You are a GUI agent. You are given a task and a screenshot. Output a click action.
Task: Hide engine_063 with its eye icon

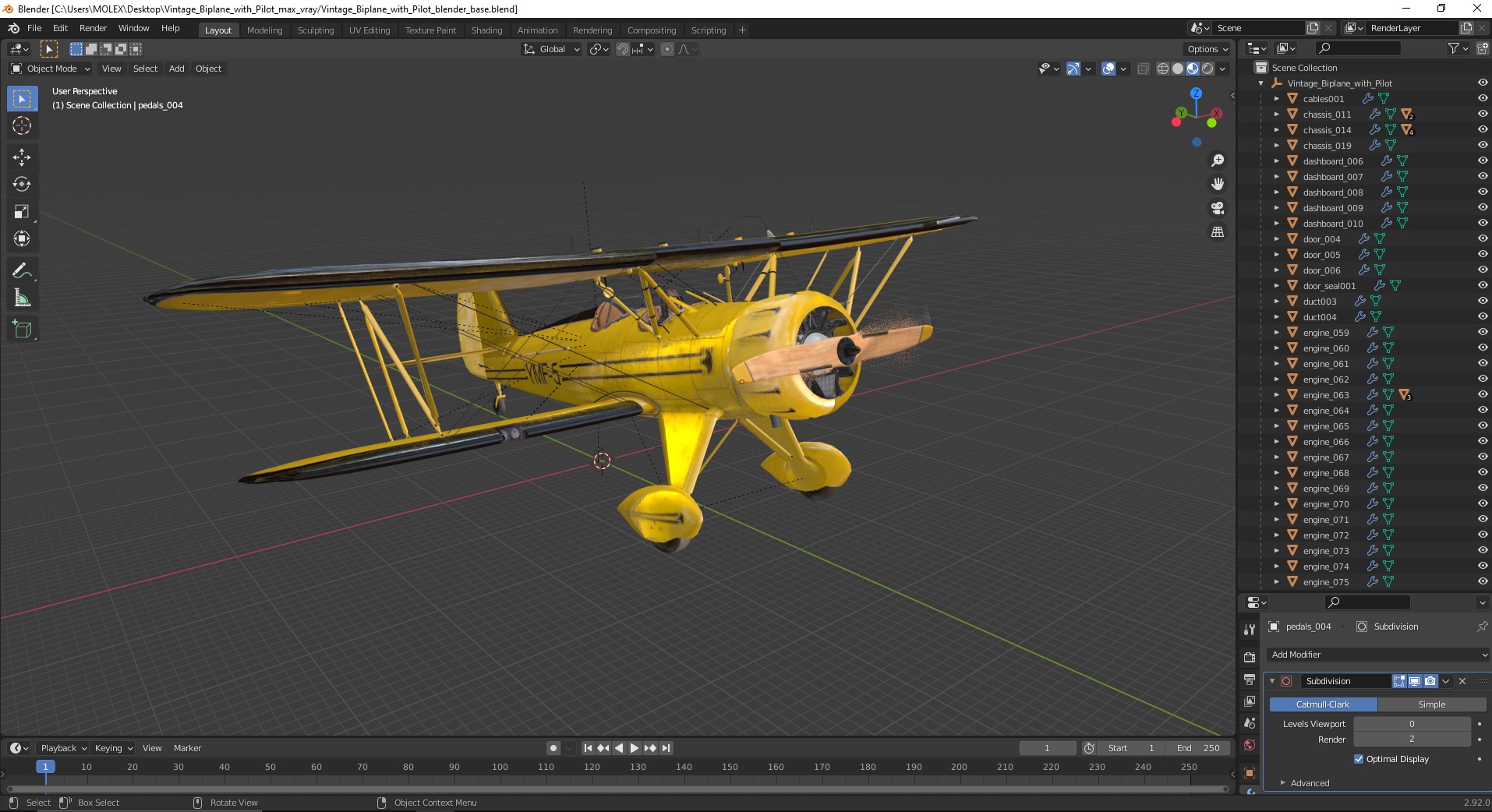[1483, 394]
